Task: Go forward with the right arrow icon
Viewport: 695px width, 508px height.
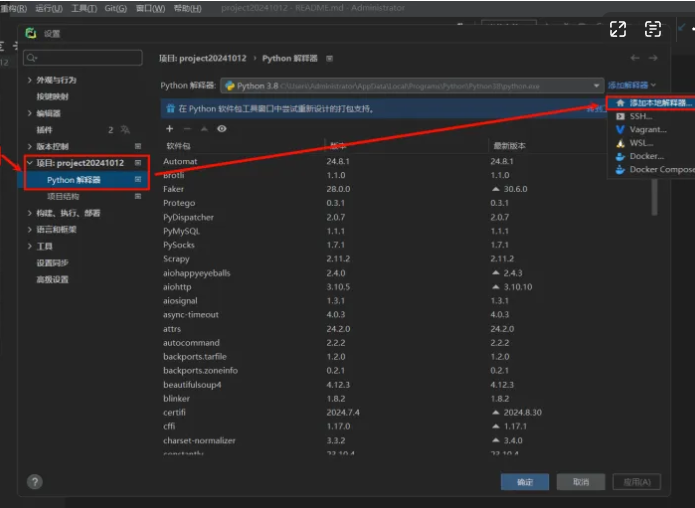Action: tap(653, 58)
